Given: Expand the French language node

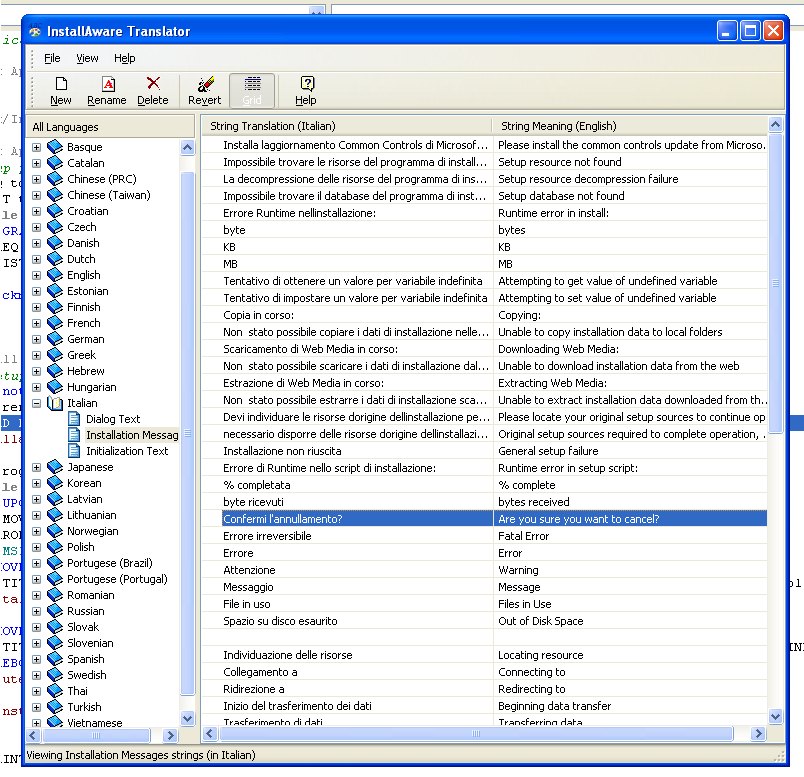Looking at the screenshot, I should pos(36,323).
